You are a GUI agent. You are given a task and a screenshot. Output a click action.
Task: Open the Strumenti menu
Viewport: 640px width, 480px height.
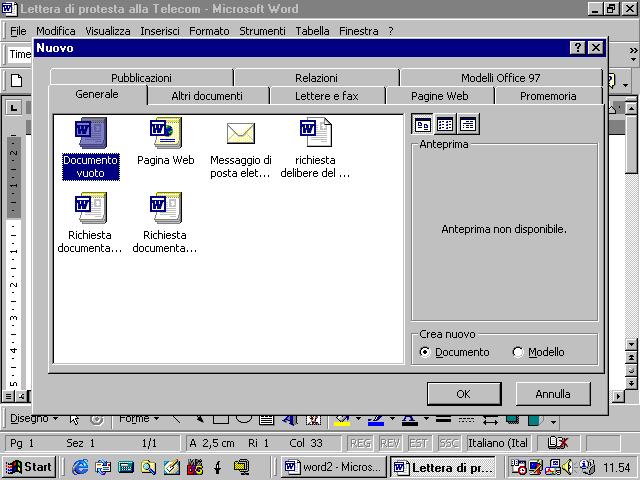pos(262,31)
